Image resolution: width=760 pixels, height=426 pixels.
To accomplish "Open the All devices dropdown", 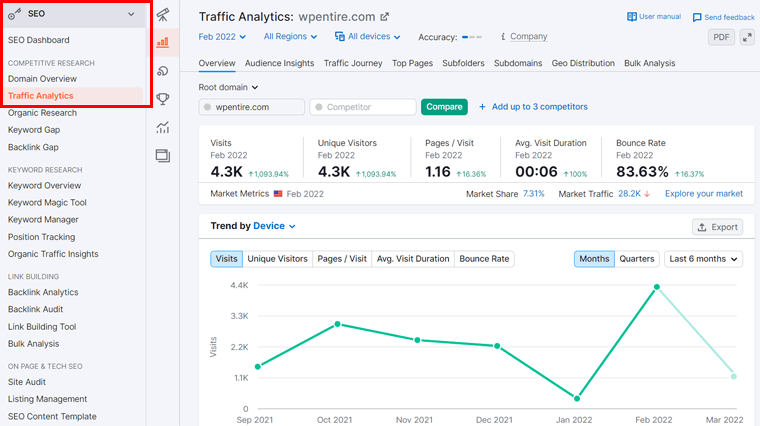I will 368,36.
